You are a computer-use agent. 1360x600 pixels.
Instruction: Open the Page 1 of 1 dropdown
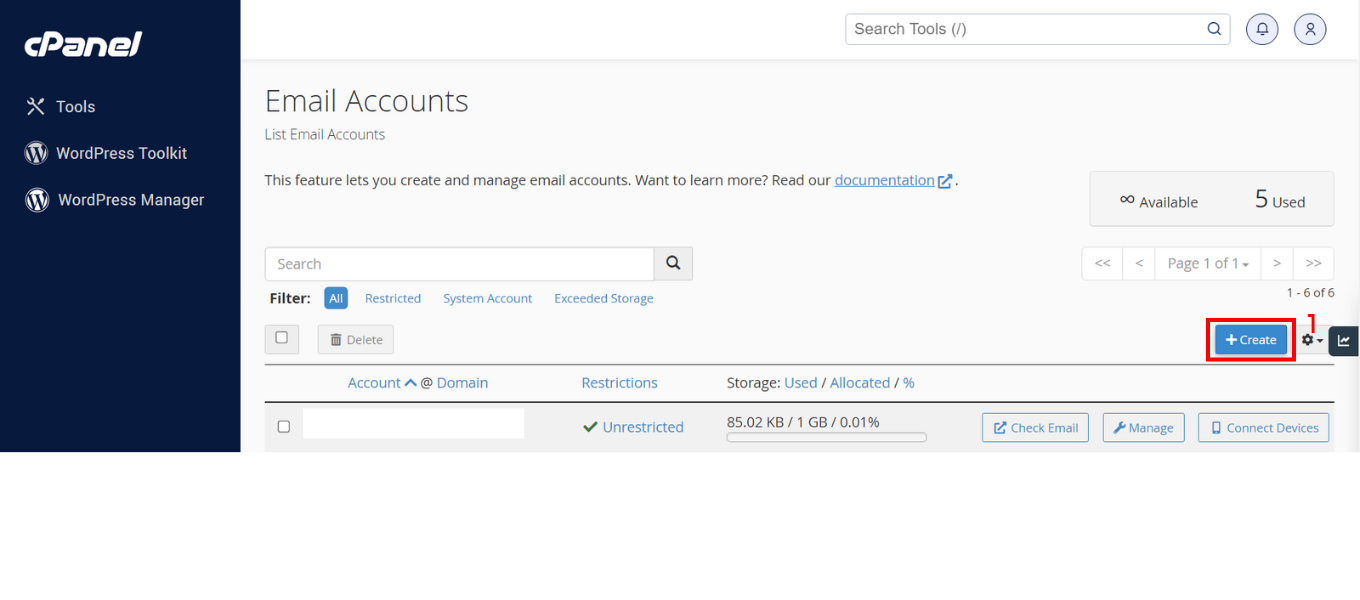tap(1207, 264)
